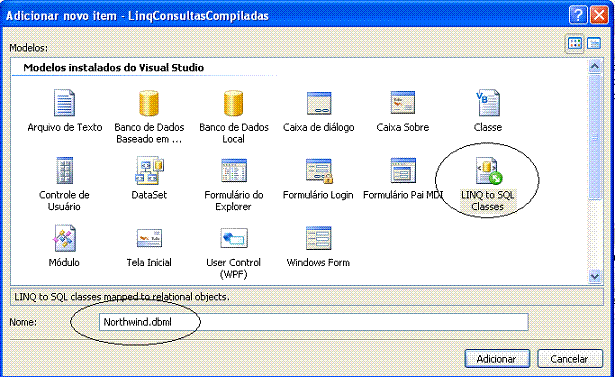This screenshot has width=615, height=377.
Task: Click the Modelos: label
Action: (x=29, y=48)
